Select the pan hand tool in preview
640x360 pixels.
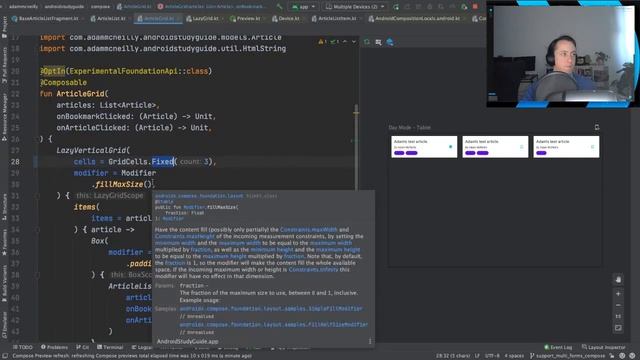pyautogui.click(x=618, y=280)
